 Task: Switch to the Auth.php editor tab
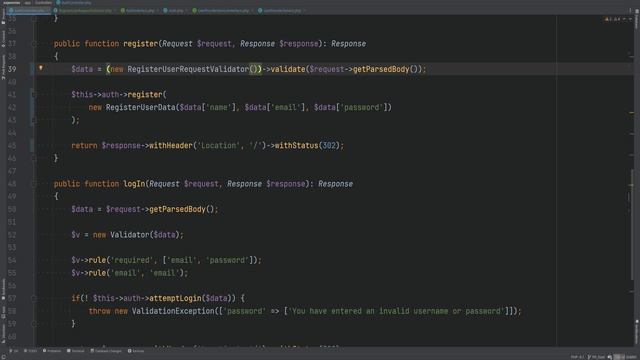pos(174,10)
